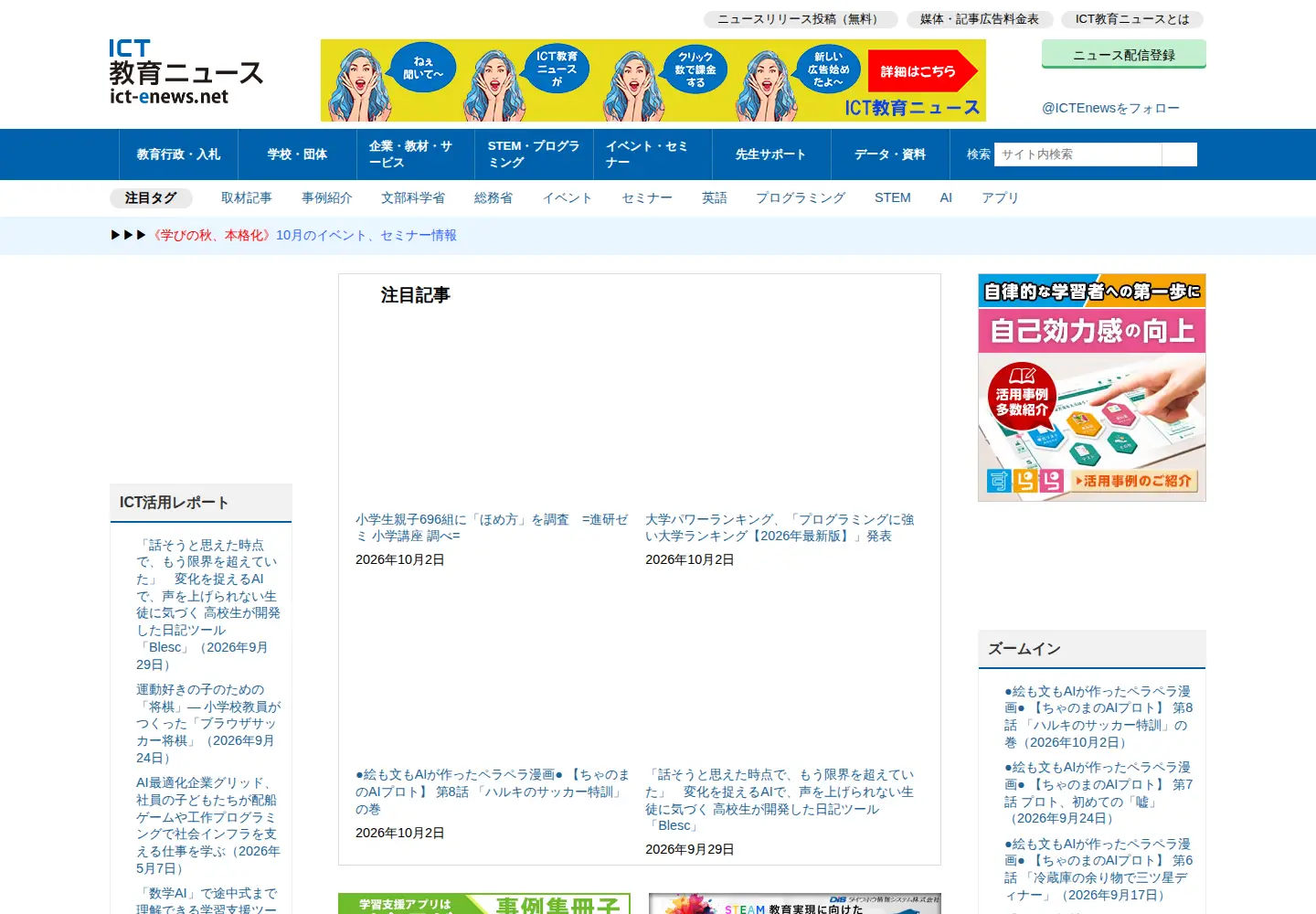
Task: Click the yellow ICT教育ニュース ad banner
Action: pos(653,80)
